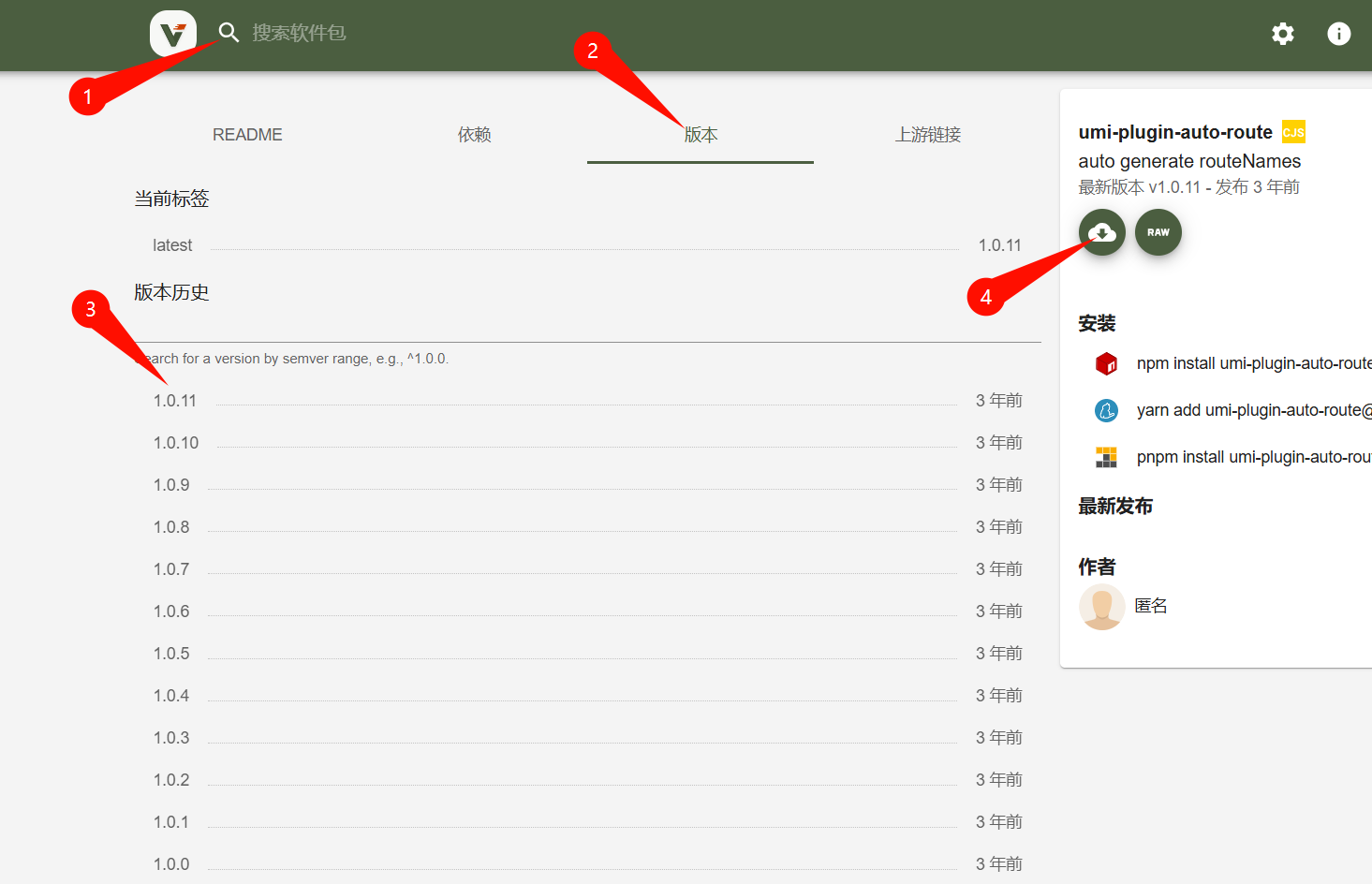The width and height of the screenshot is (1372, 884).
Task: Click the npm install command icon
Action: [x=1106, y=363]
